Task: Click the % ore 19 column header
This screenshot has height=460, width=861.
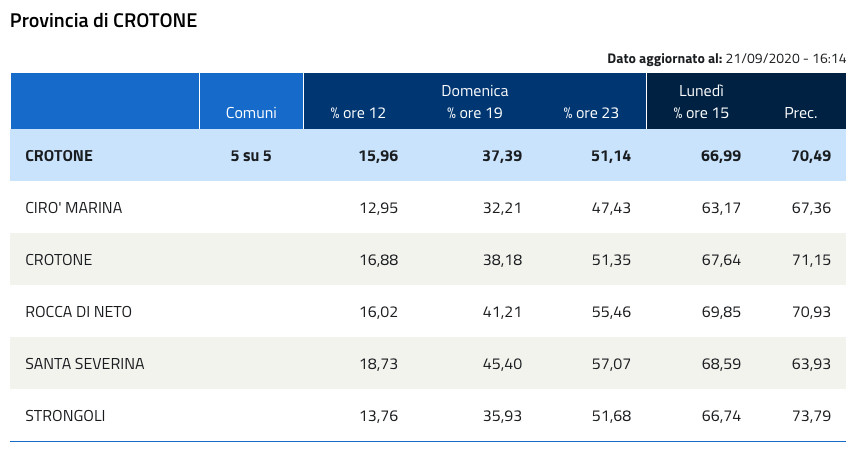Action: click(x=474, y=113)
